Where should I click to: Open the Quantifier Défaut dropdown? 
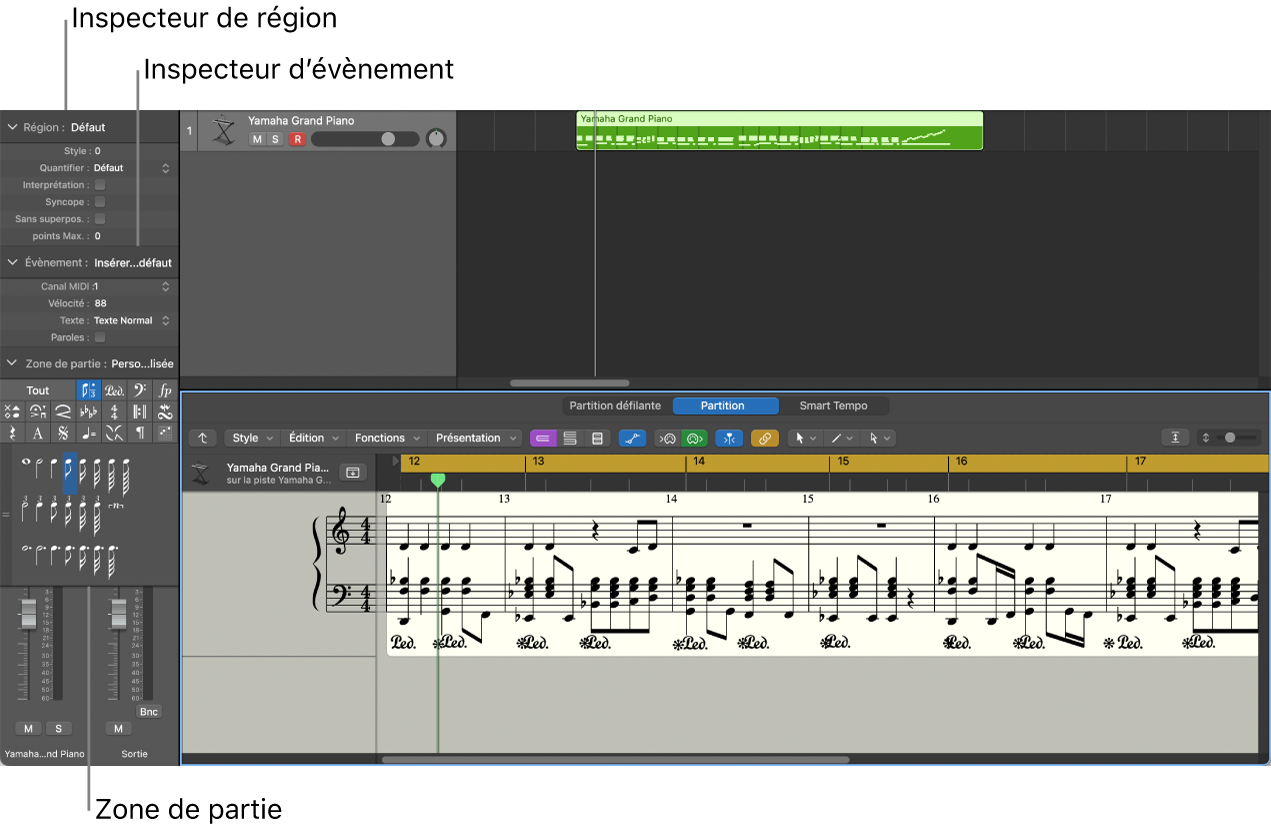coord(132,168)
